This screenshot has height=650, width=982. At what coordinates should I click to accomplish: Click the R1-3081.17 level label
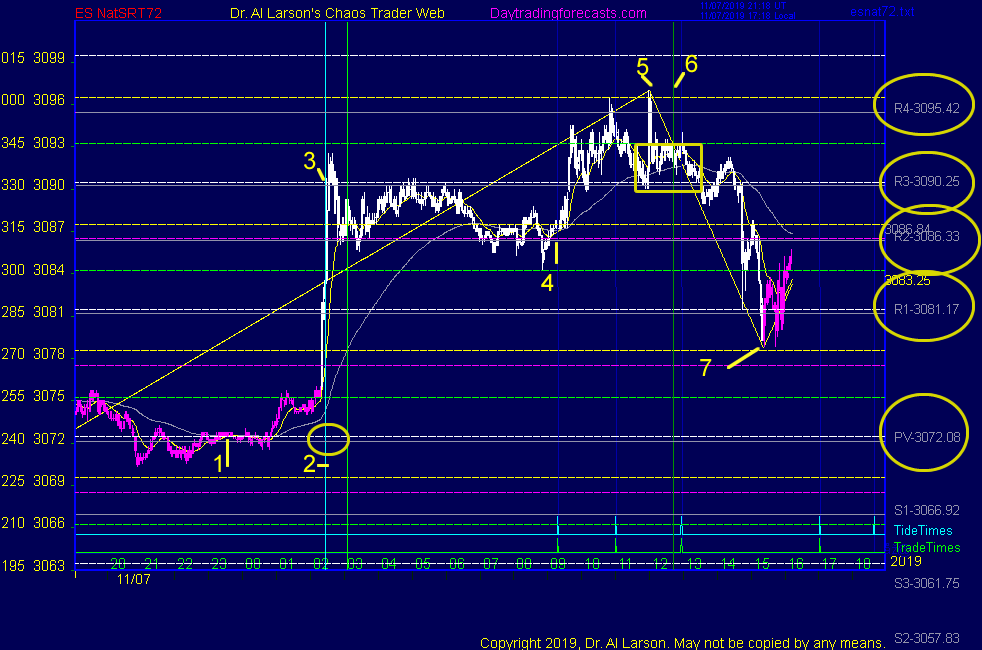tap(926, 308)
